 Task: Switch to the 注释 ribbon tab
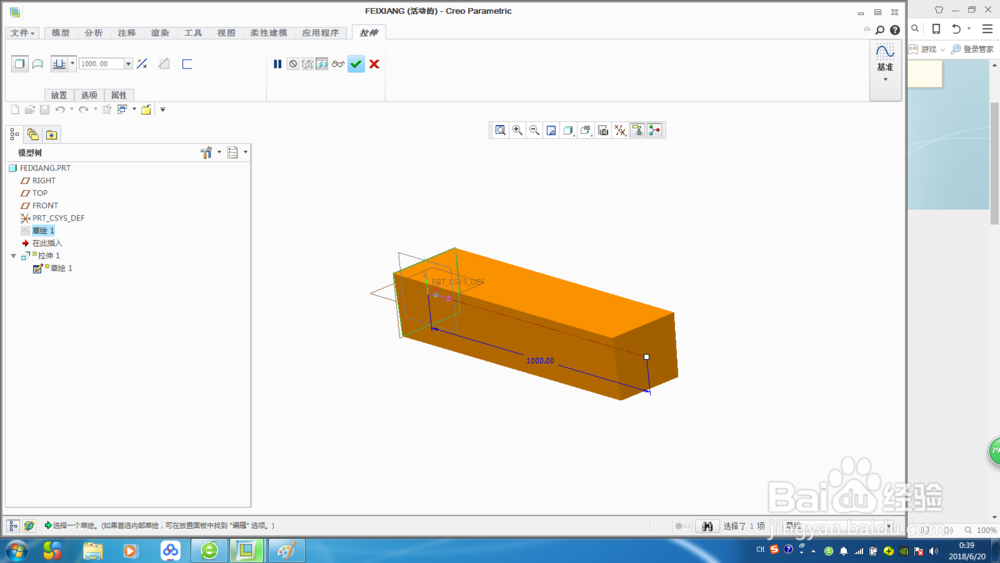pos(127,33)
